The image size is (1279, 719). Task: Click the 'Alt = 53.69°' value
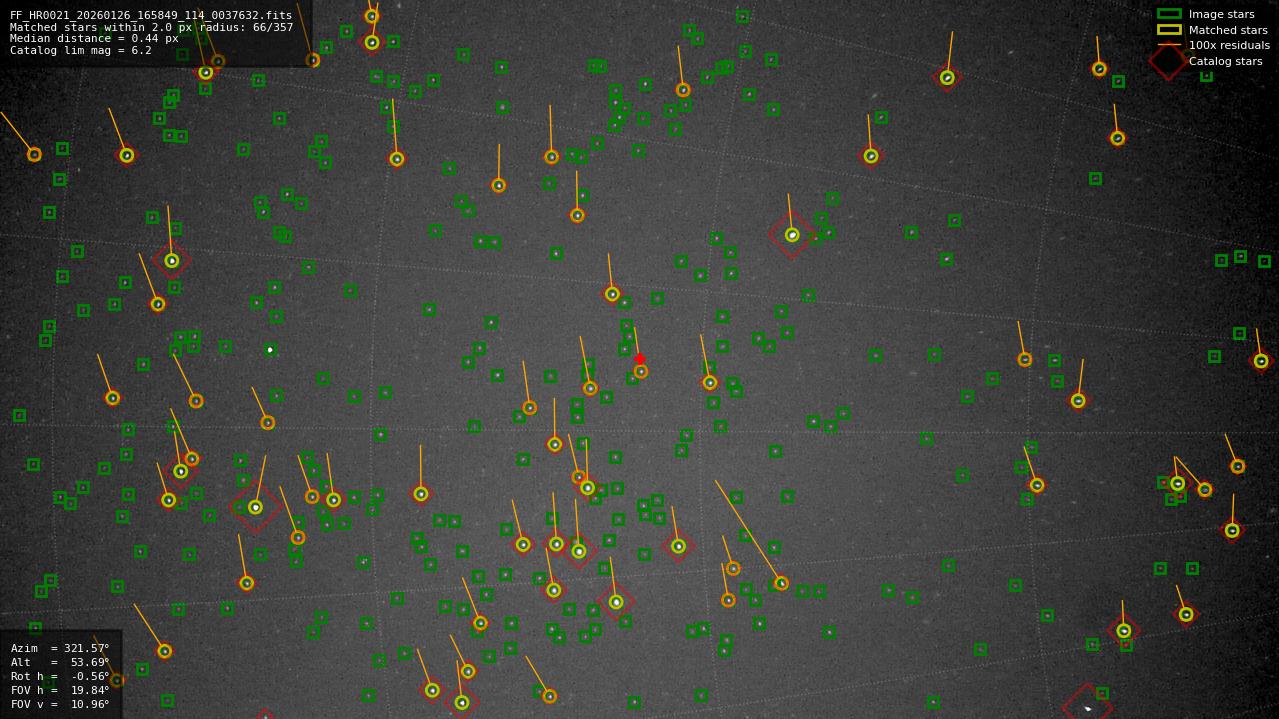(x=60, y=662)
